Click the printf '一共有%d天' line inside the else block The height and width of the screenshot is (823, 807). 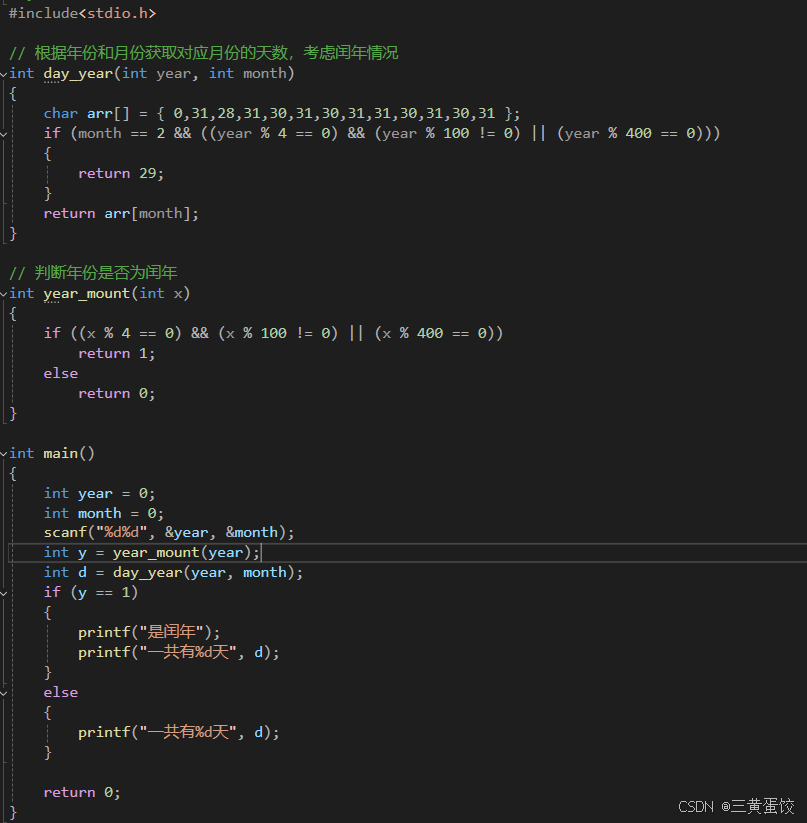pos(179,732)
